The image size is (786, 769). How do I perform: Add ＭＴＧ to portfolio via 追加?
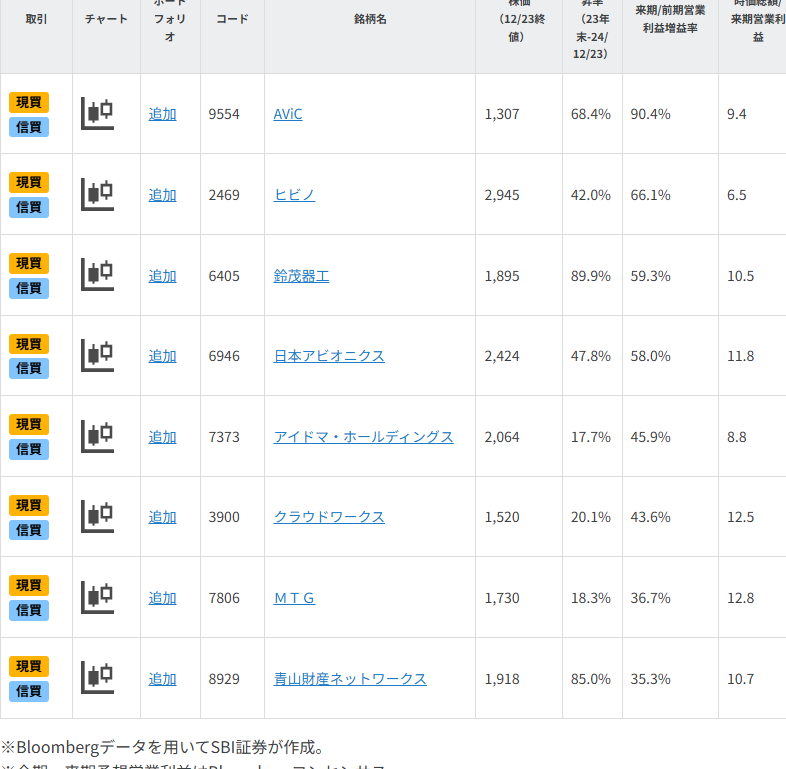162,598
